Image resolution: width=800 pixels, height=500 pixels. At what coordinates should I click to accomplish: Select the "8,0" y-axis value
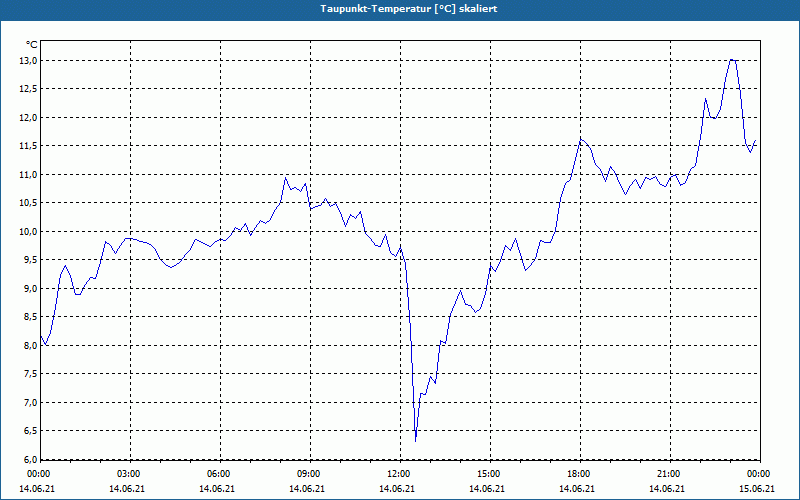tap(31, 345)
